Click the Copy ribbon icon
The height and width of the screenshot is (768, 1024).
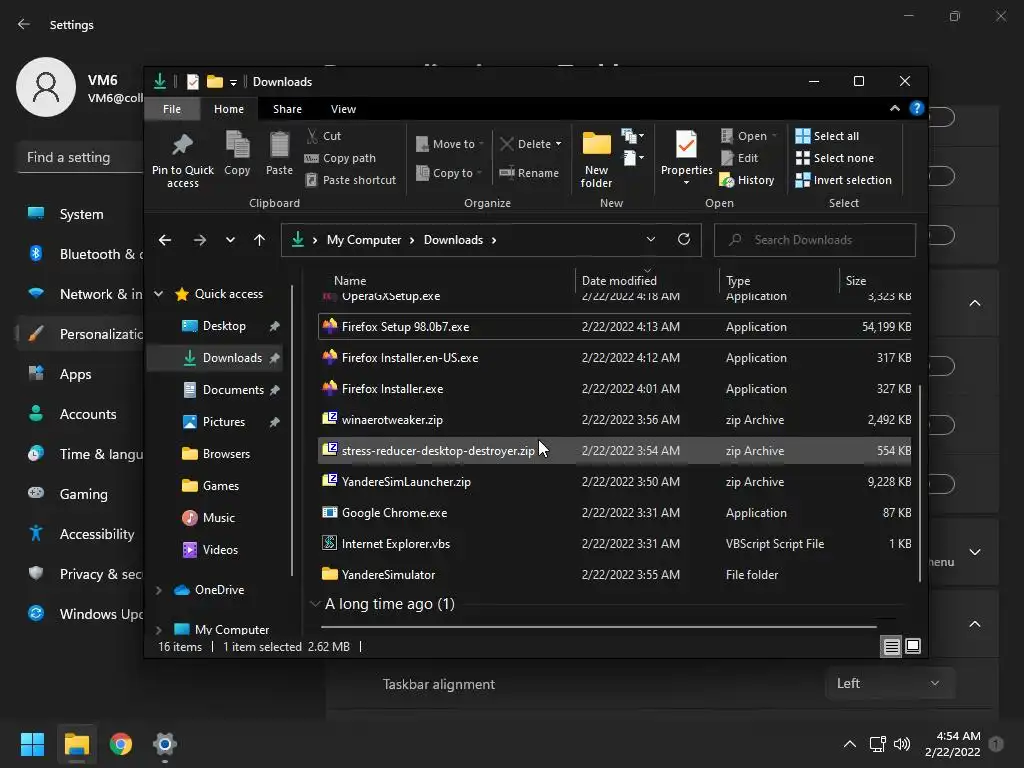pyautogui.click(x=237, y=145)
